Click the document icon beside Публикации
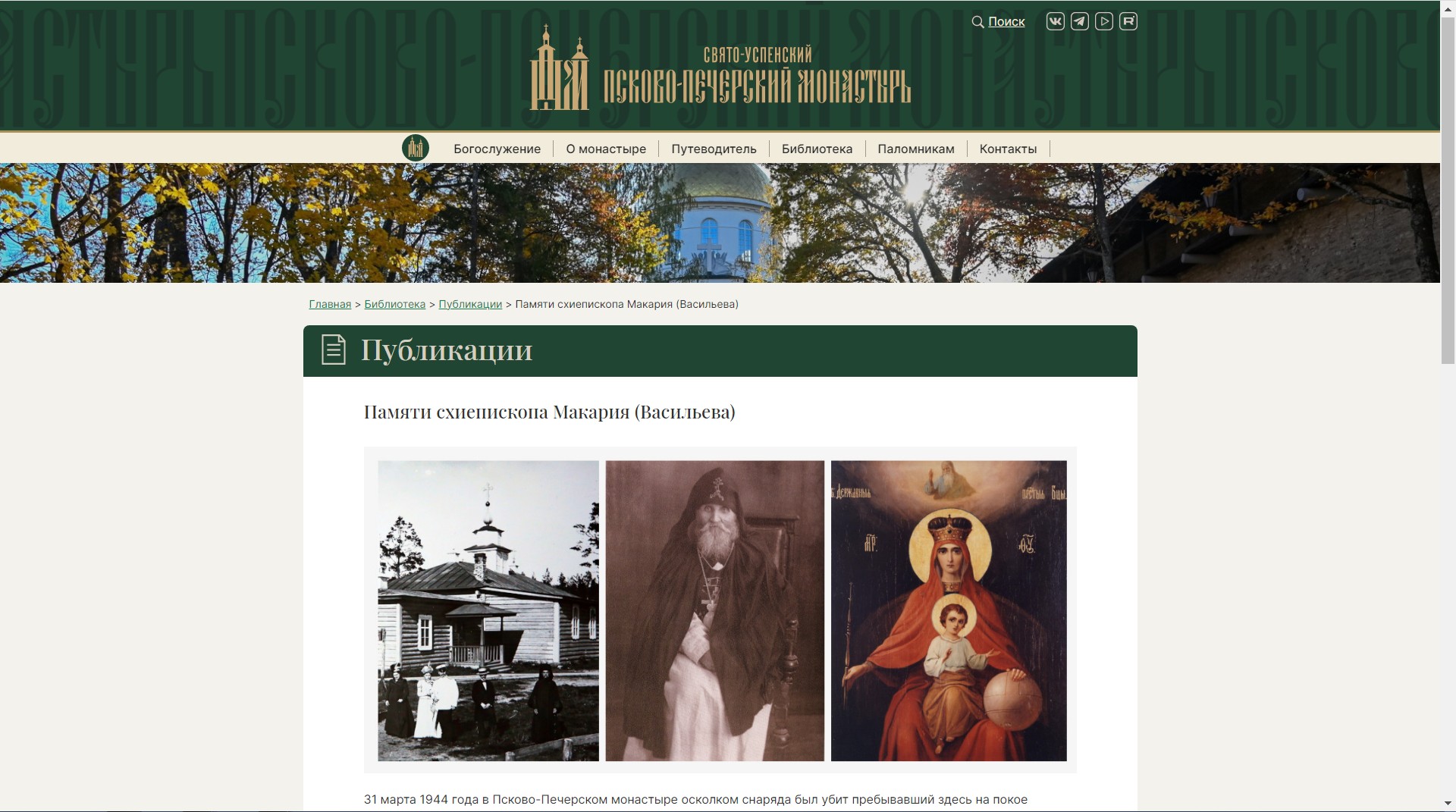Viewport: 1456px width, 812px height. pos(334,350)
